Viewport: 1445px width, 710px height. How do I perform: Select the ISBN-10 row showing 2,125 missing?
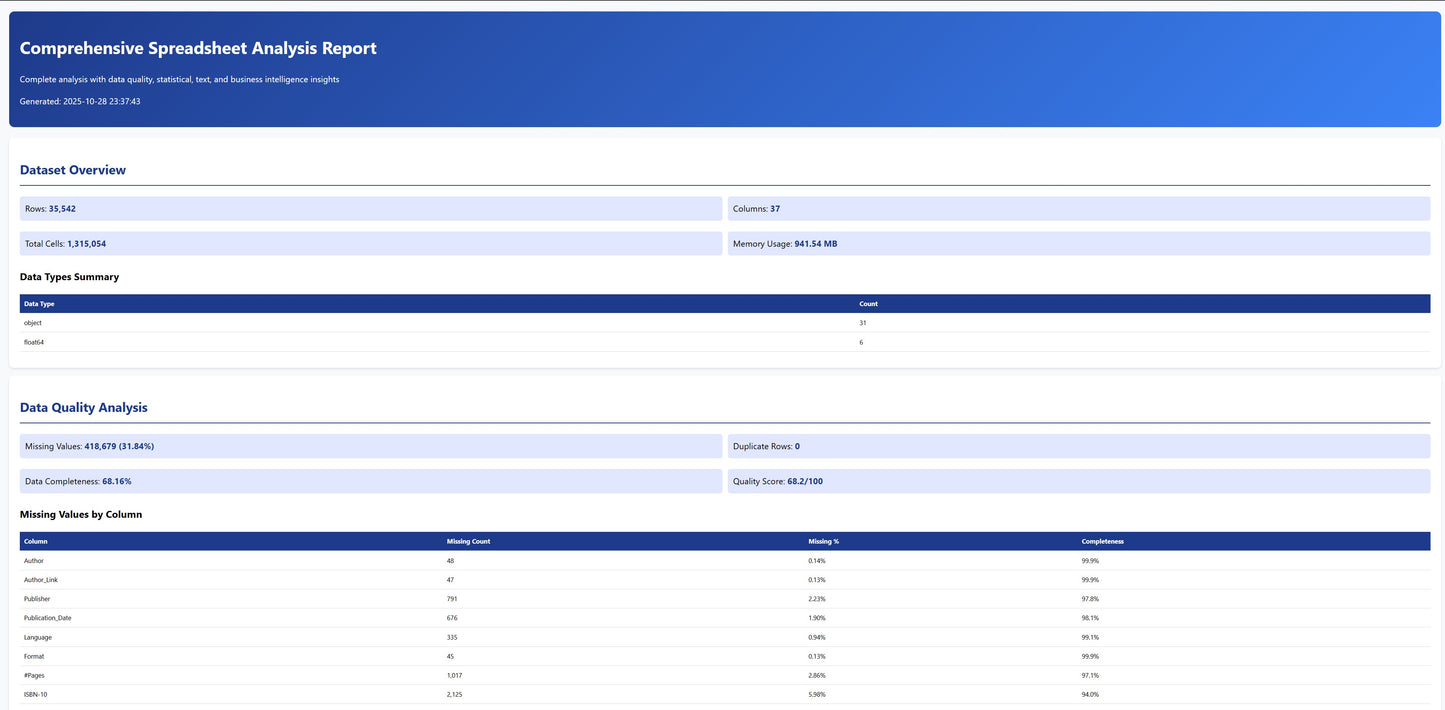coord(400,694)
